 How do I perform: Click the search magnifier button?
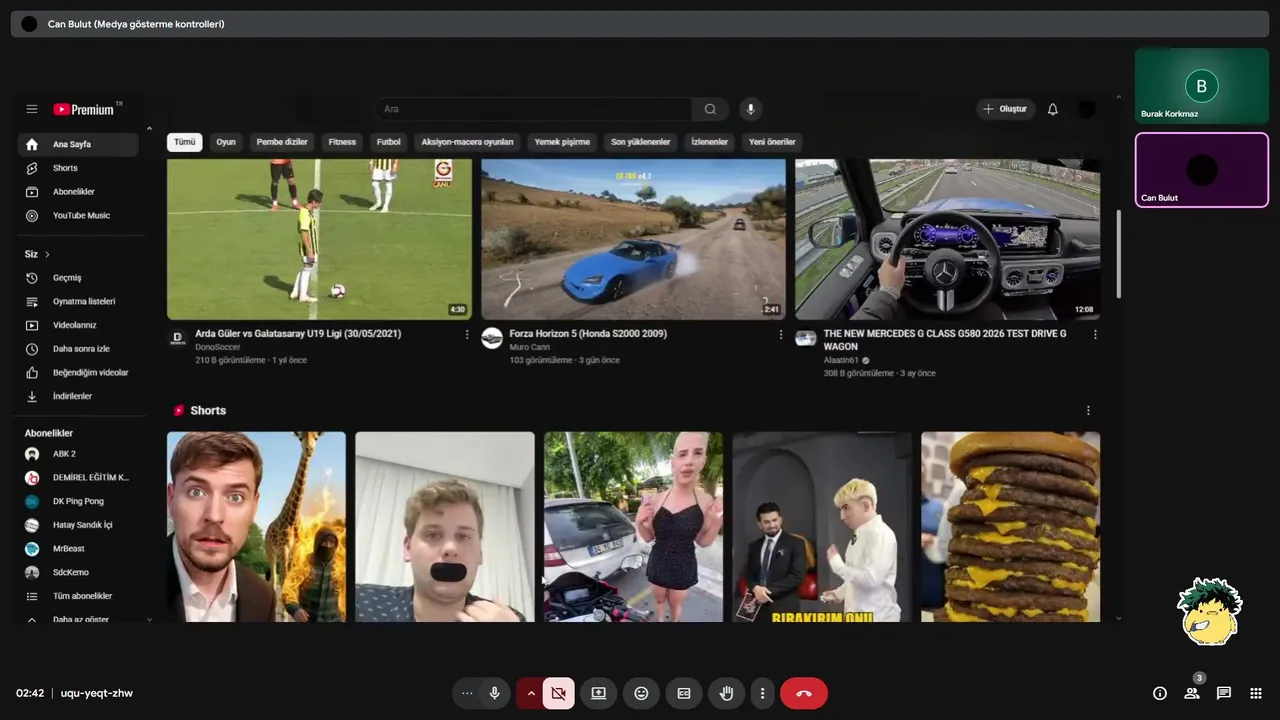pyautogui.click(x=710, y=109)
